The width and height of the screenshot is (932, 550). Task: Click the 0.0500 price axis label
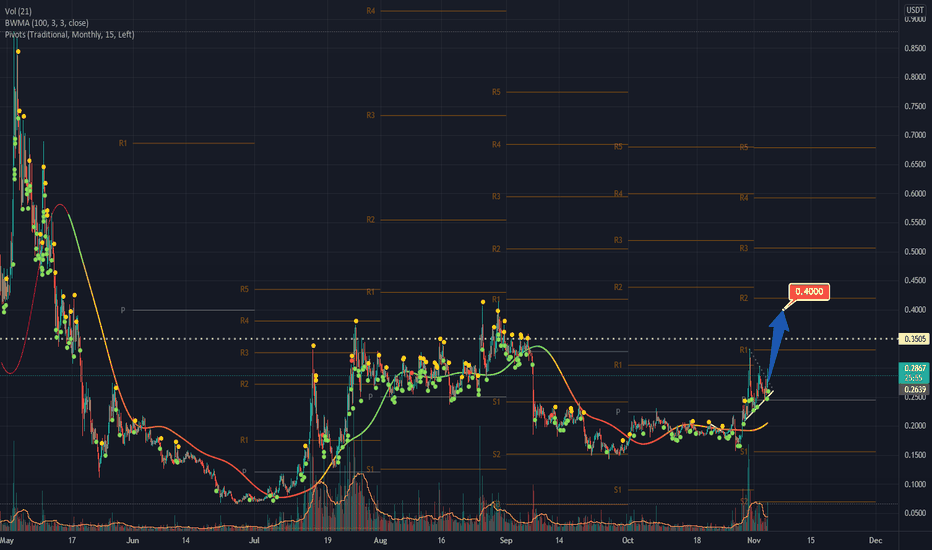coord(915,513)
